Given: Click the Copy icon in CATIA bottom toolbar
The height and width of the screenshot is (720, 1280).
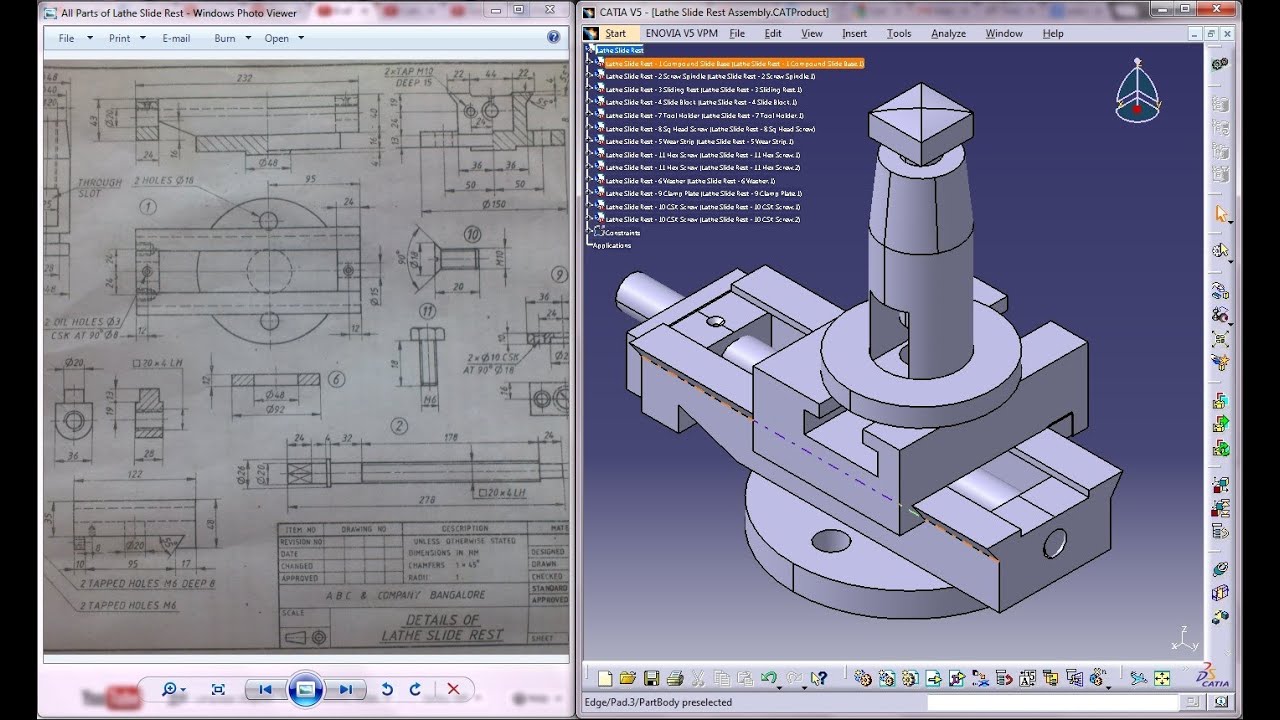Looking at the screenshot, I should point(721,678).
